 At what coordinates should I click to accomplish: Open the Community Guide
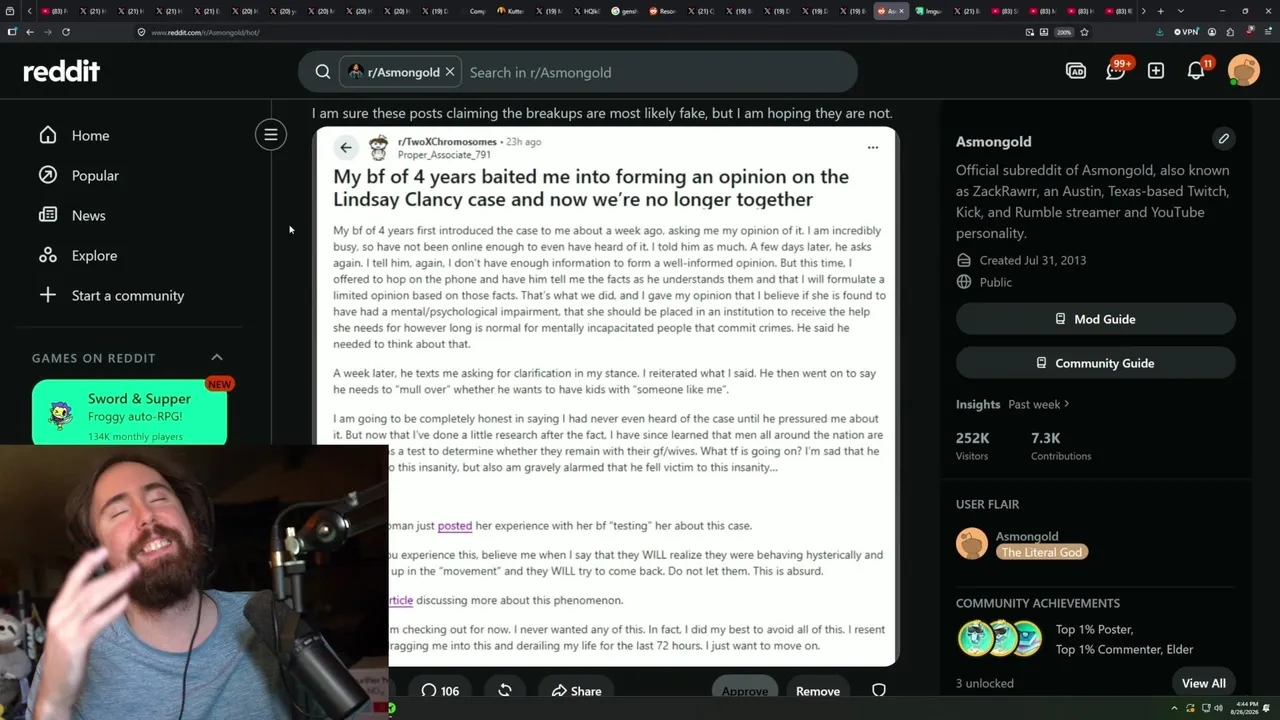pyautogui.click(x=1096, y=363)
